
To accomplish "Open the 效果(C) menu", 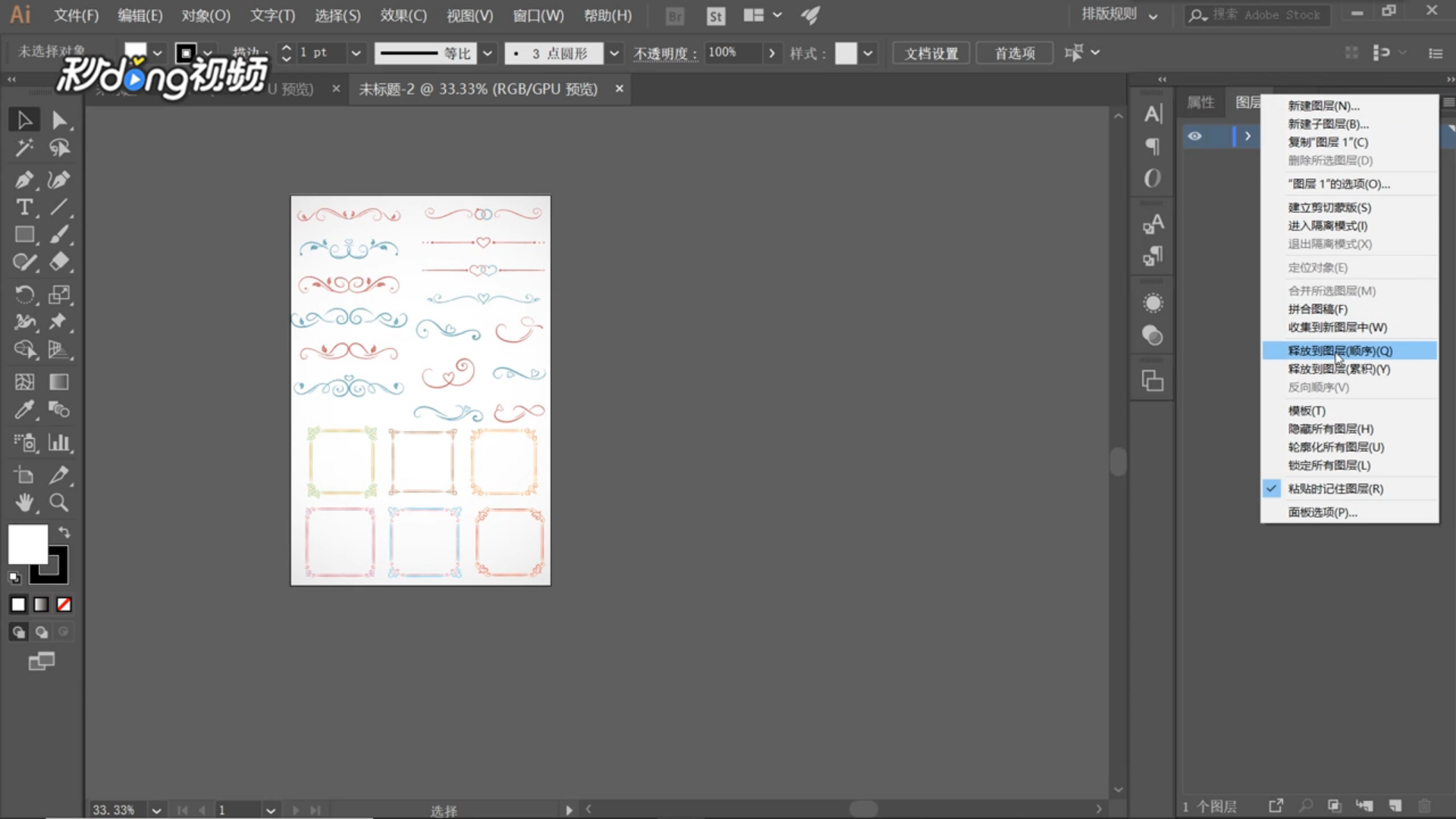I will point(403,15).
